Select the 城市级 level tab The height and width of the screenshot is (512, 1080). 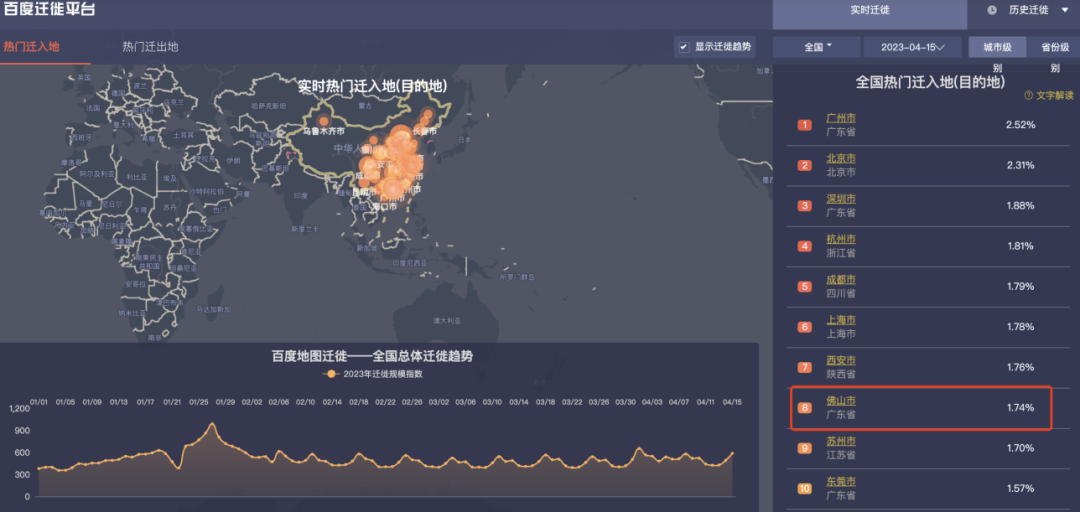[997, 47]
